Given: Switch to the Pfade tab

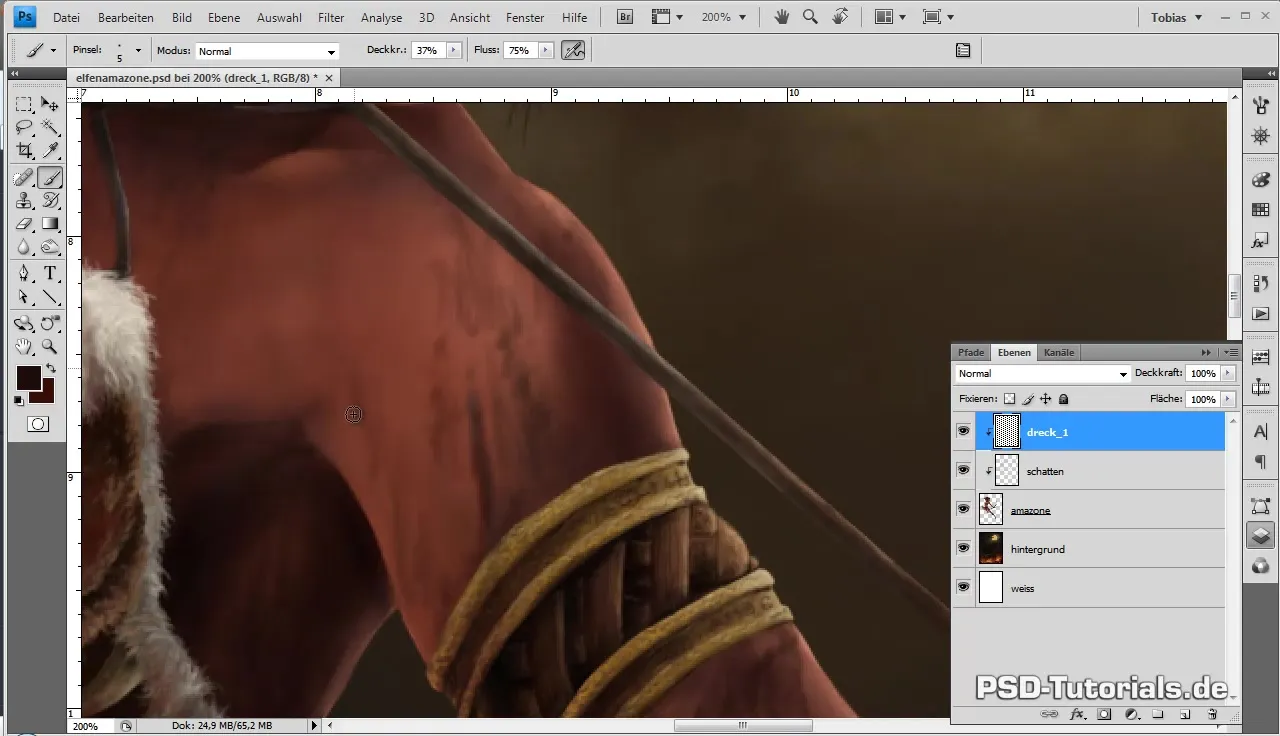Looking at the screenshot, I should click(971, 352).
